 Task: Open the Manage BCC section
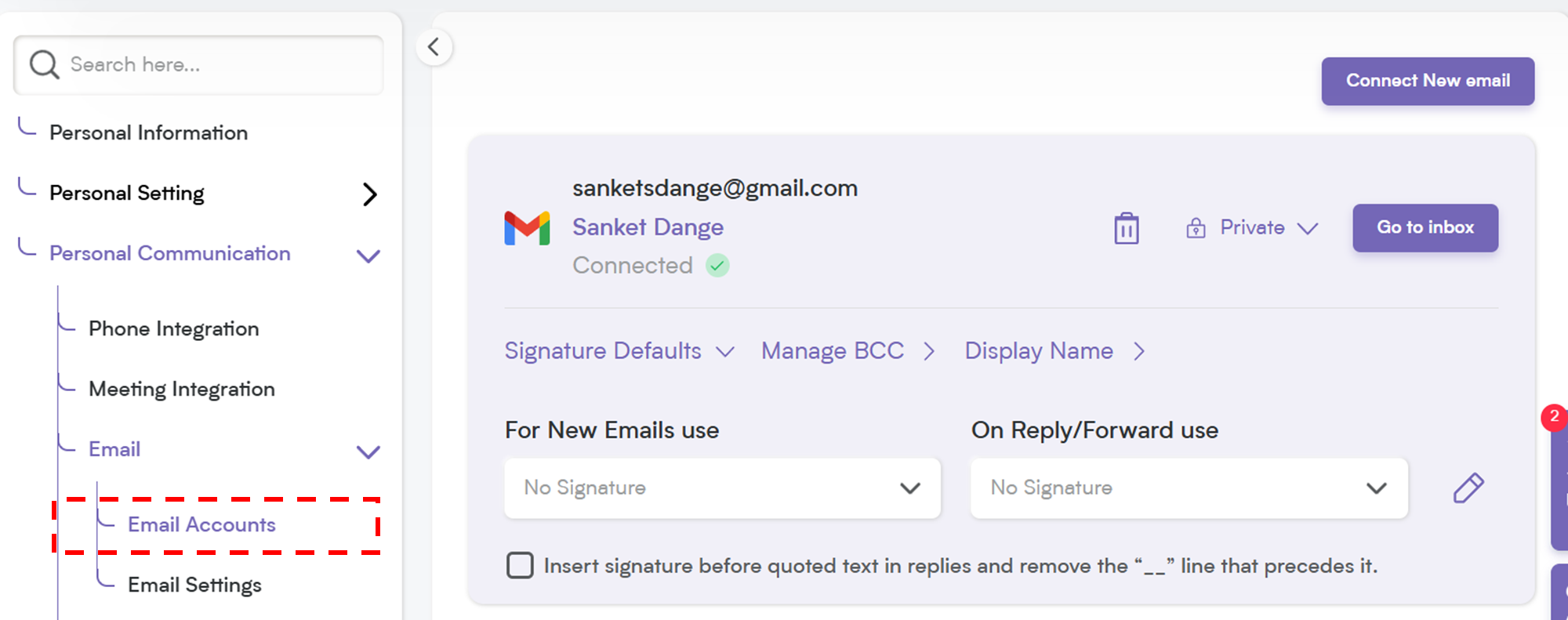848,350
